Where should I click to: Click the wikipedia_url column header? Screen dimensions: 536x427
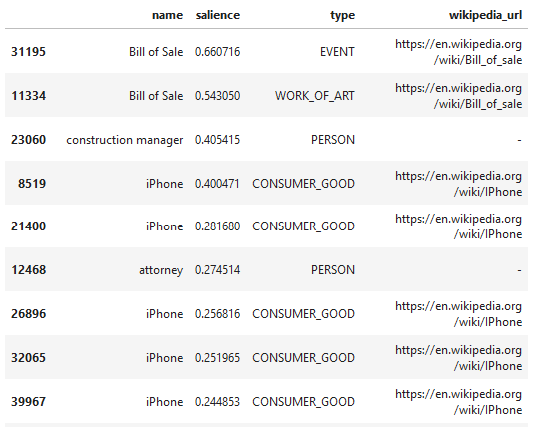(x=485, y=15)
